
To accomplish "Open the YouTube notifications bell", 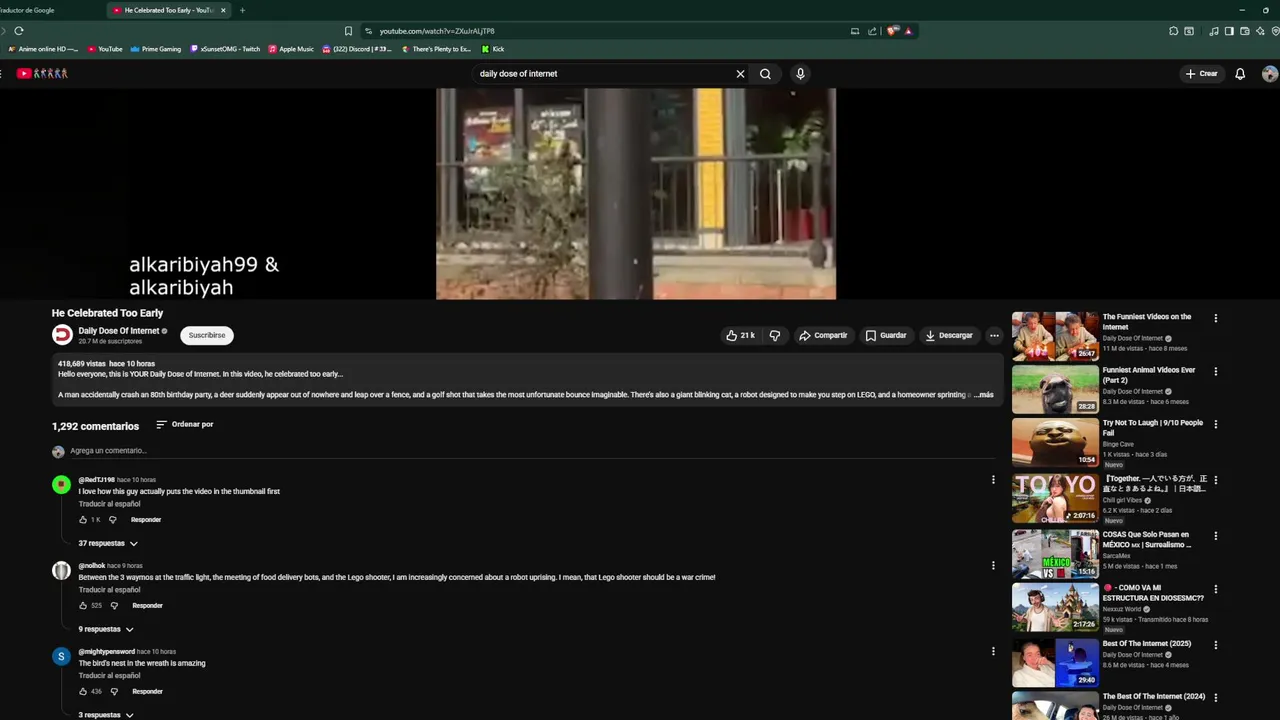I will [1240, 74].
